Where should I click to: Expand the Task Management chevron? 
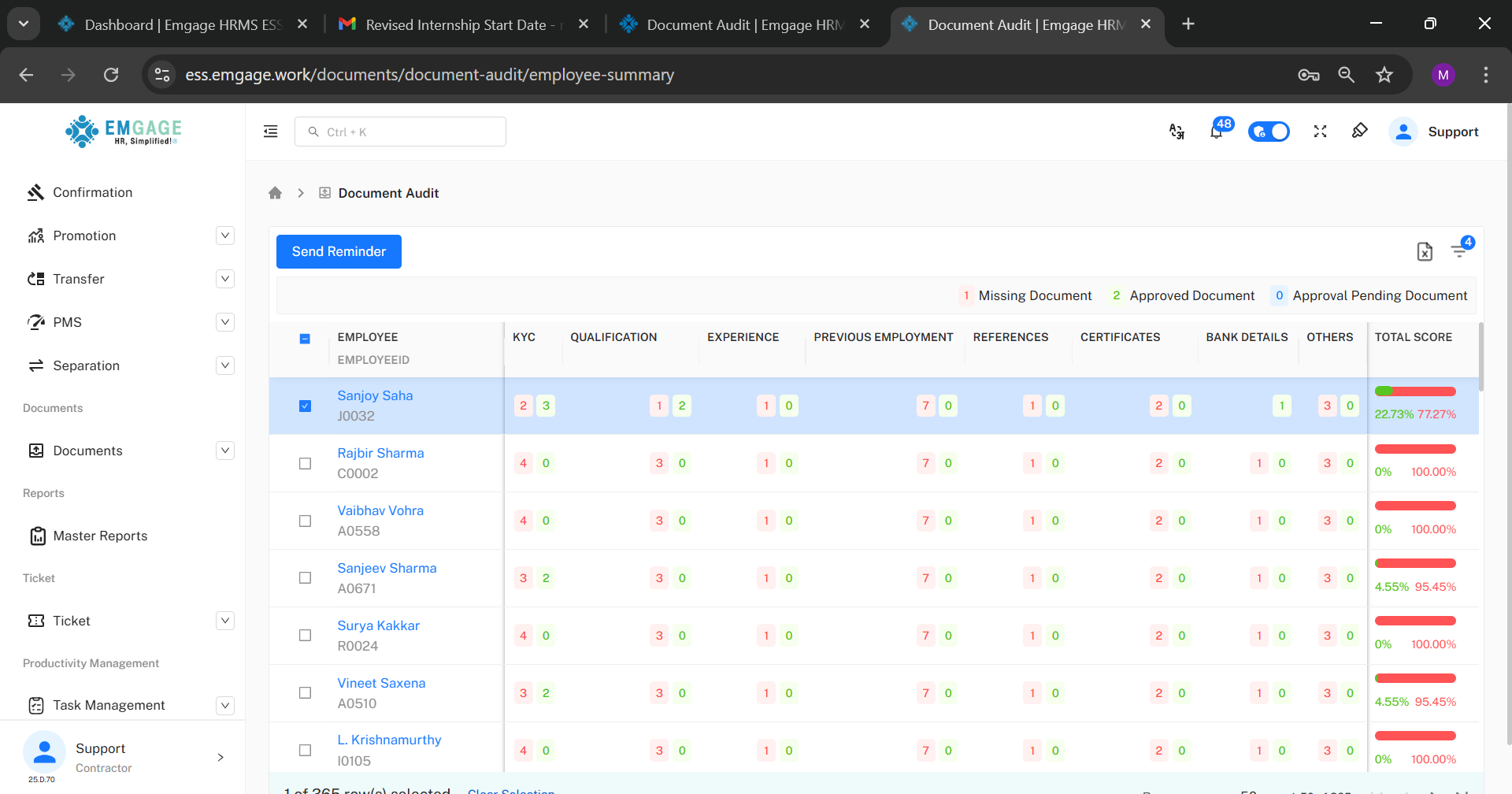(225, 706)
